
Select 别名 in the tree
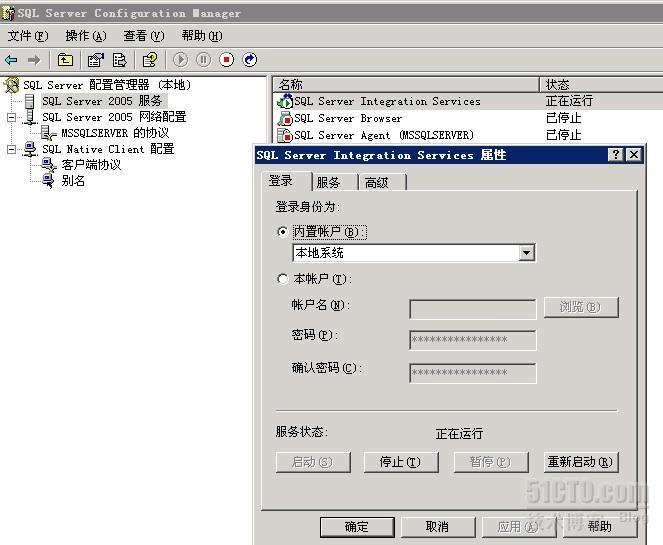click(x=73, y=181)
